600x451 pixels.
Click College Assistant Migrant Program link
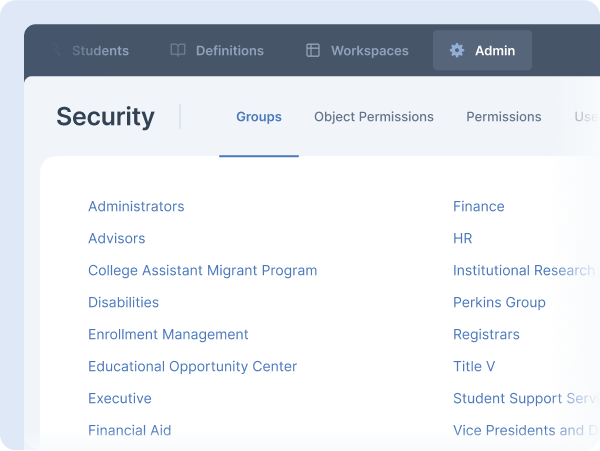coord(202,270)
